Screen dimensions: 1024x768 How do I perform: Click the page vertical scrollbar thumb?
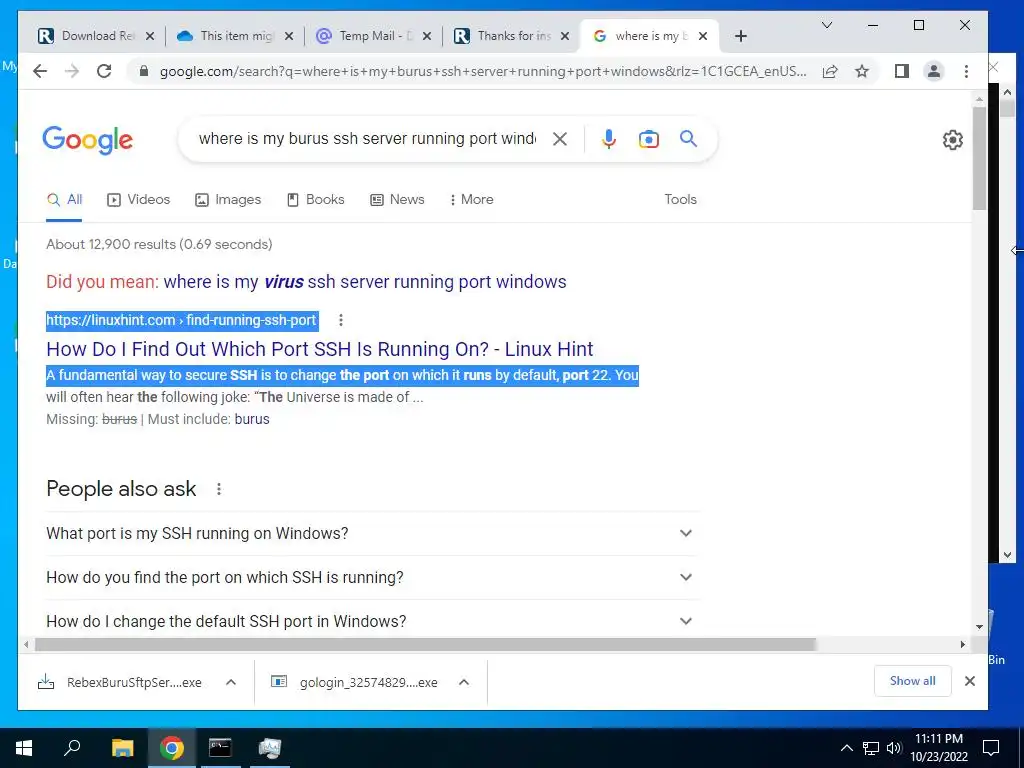[979, 159]
